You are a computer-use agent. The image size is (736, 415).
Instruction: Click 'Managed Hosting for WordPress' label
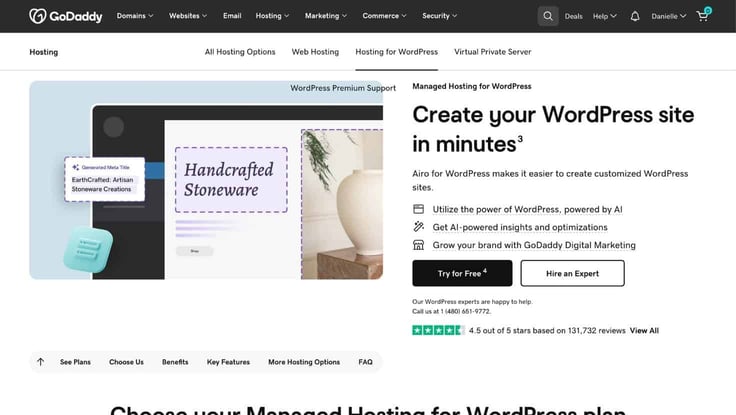[x=472, y=86]
